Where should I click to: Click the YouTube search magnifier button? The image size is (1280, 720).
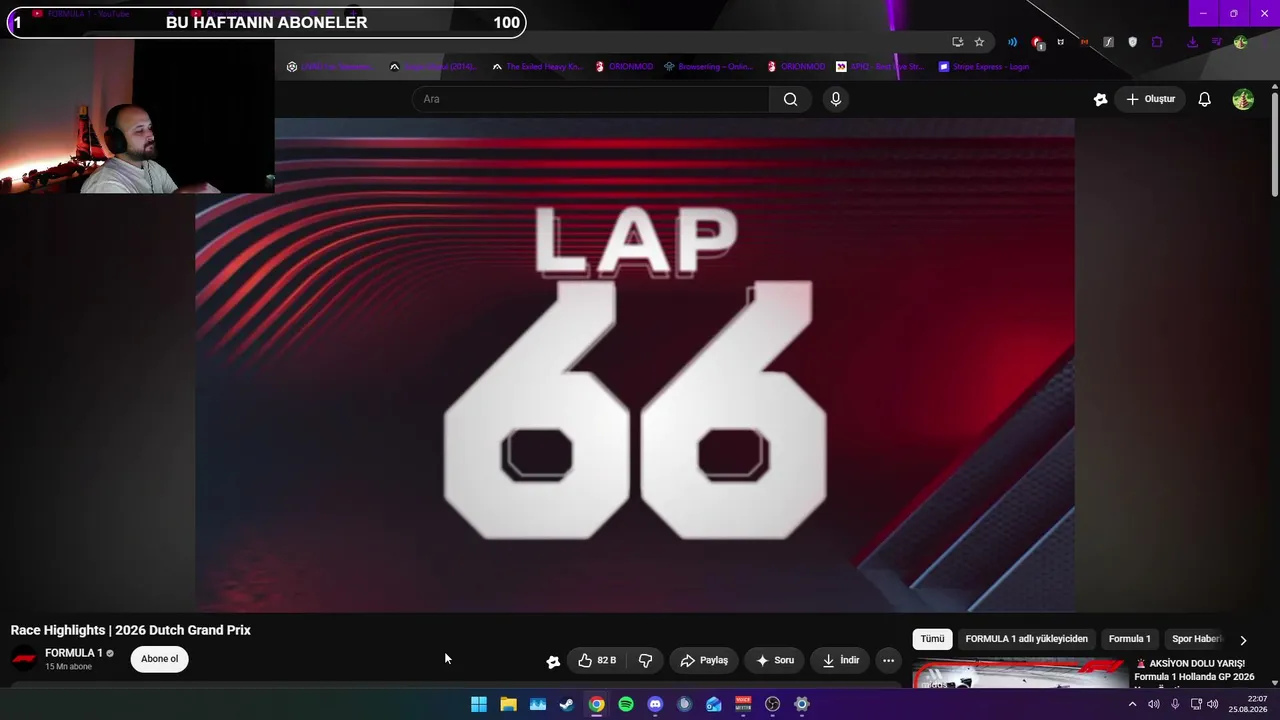790,99
